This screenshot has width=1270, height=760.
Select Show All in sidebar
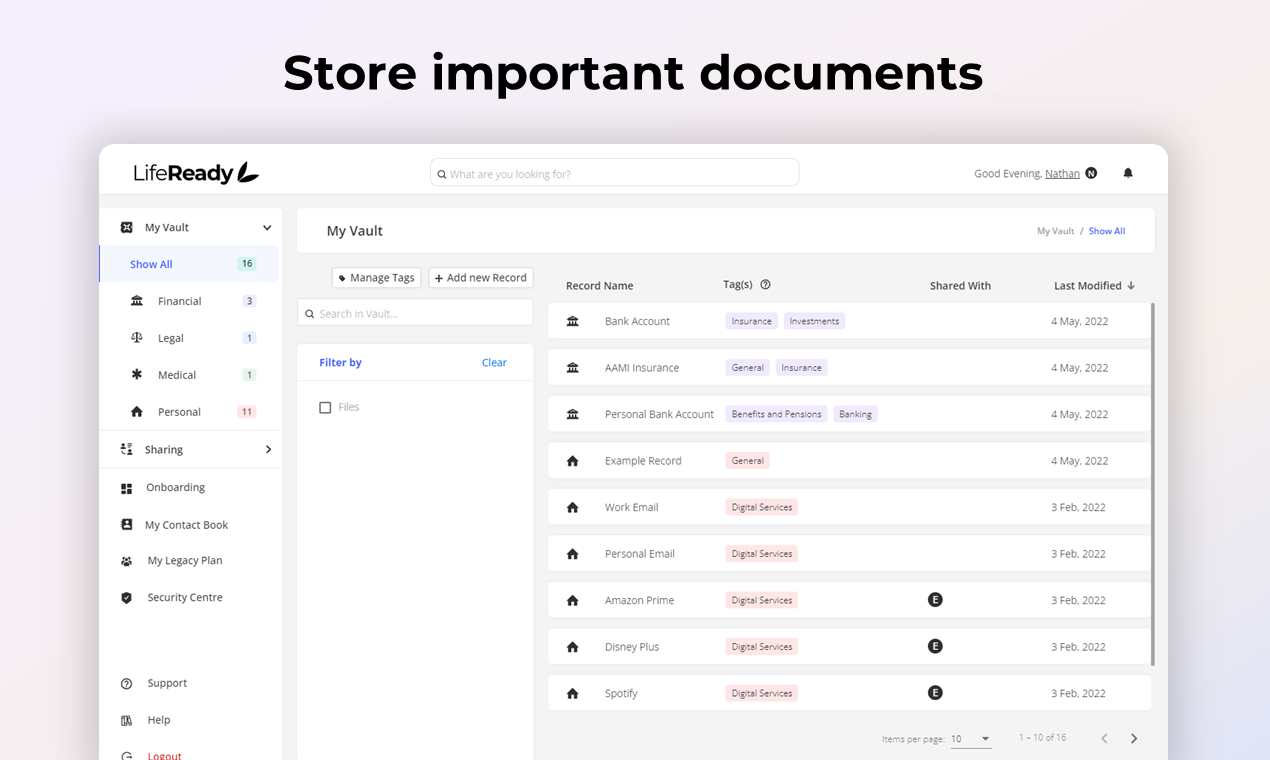pos(189,264)
